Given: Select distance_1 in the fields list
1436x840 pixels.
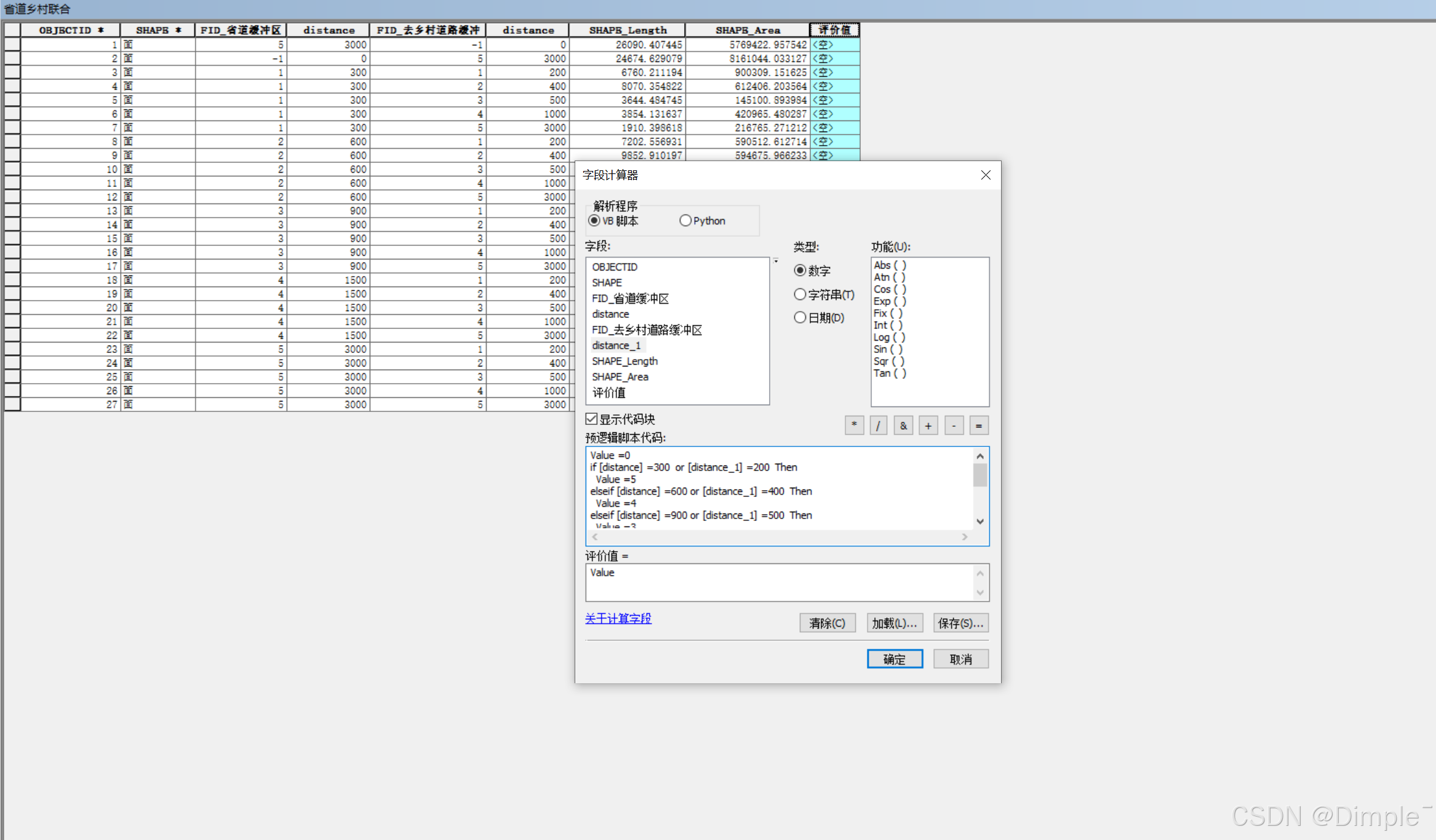Looking at the screenshot, I should [x=616, y=346].
